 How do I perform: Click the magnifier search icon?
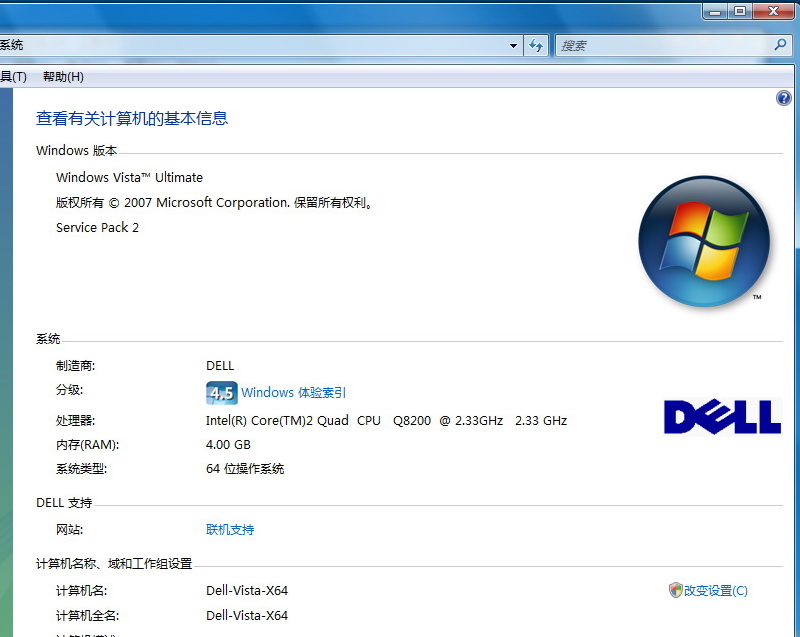(780, 45)
